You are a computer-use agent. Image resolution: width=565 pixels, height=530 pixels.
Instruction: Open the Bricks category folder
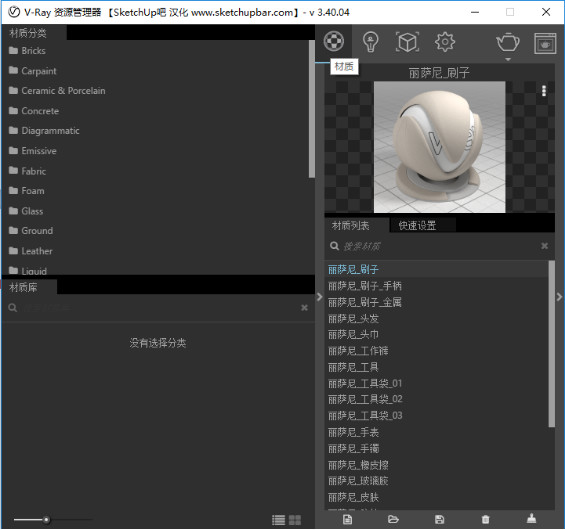[27, 51]
